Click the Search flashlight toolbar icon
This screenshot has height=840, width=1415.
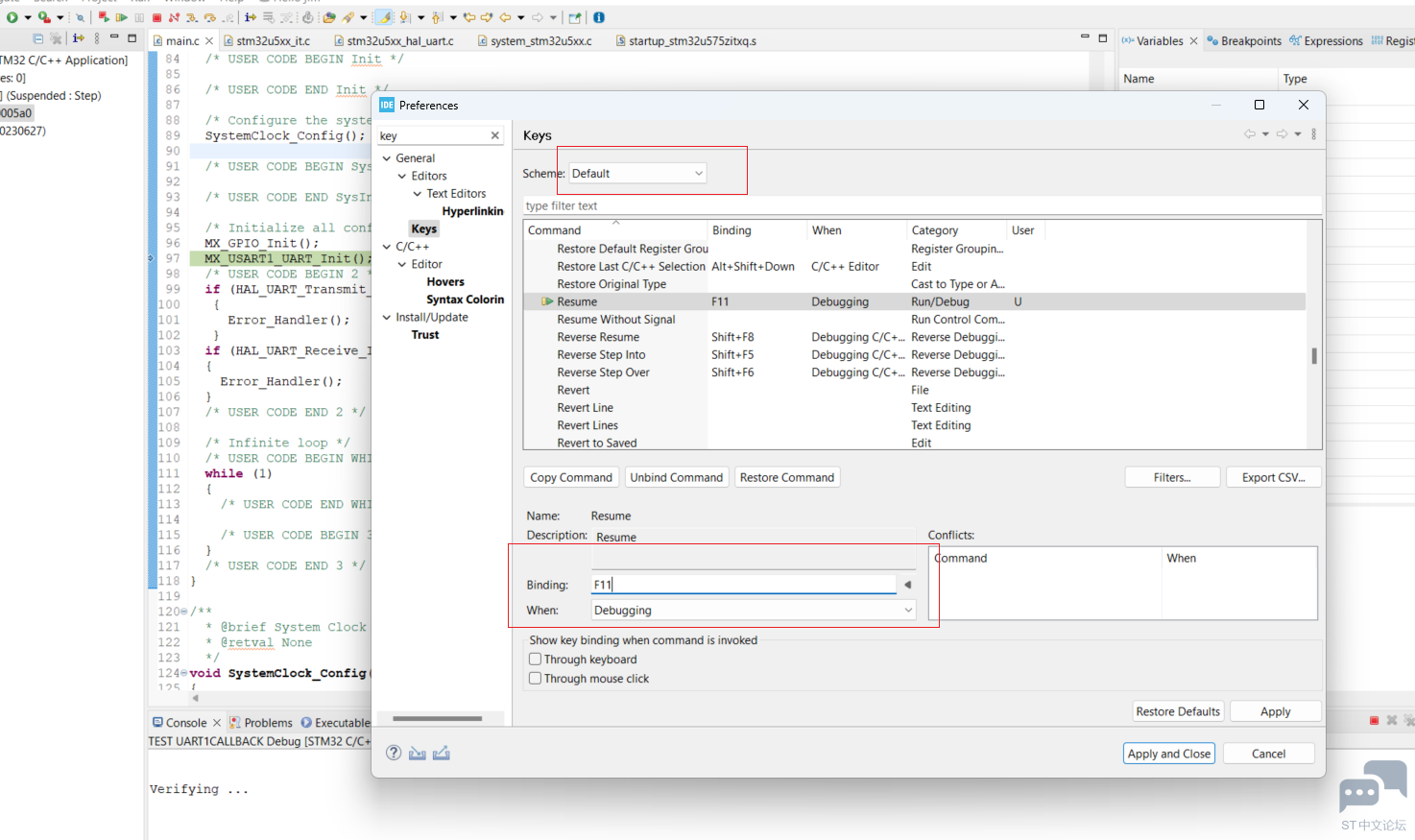[348, 17]
